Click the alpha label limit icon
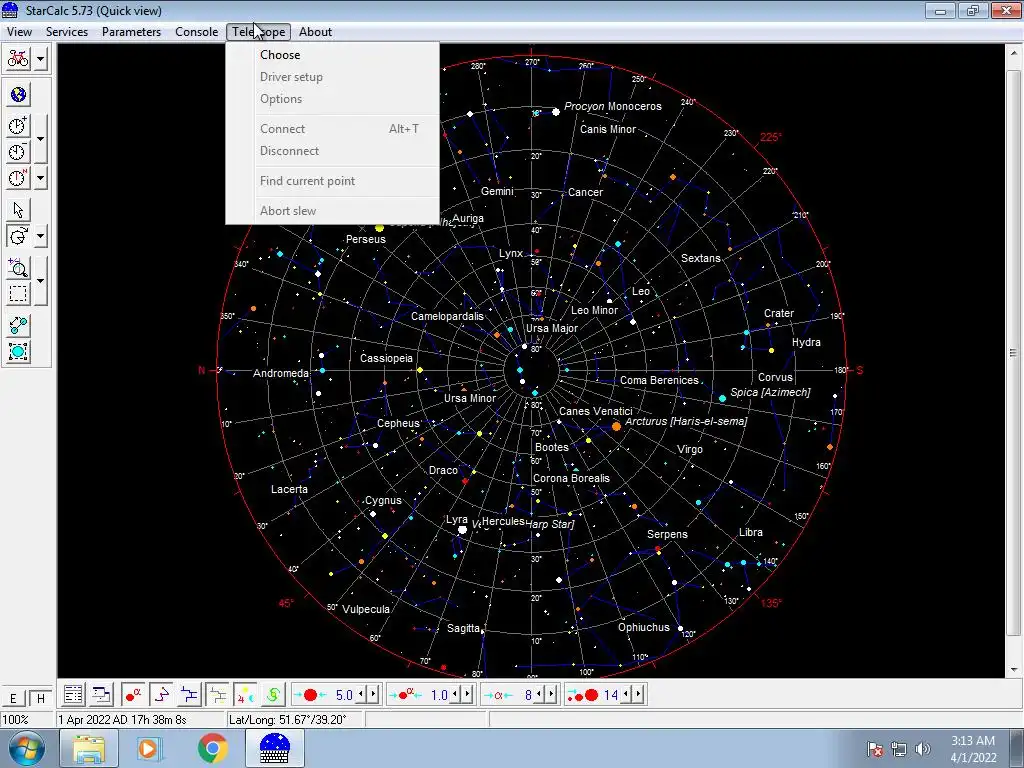Screen dimensions: 1024x768 coord(498,695)
